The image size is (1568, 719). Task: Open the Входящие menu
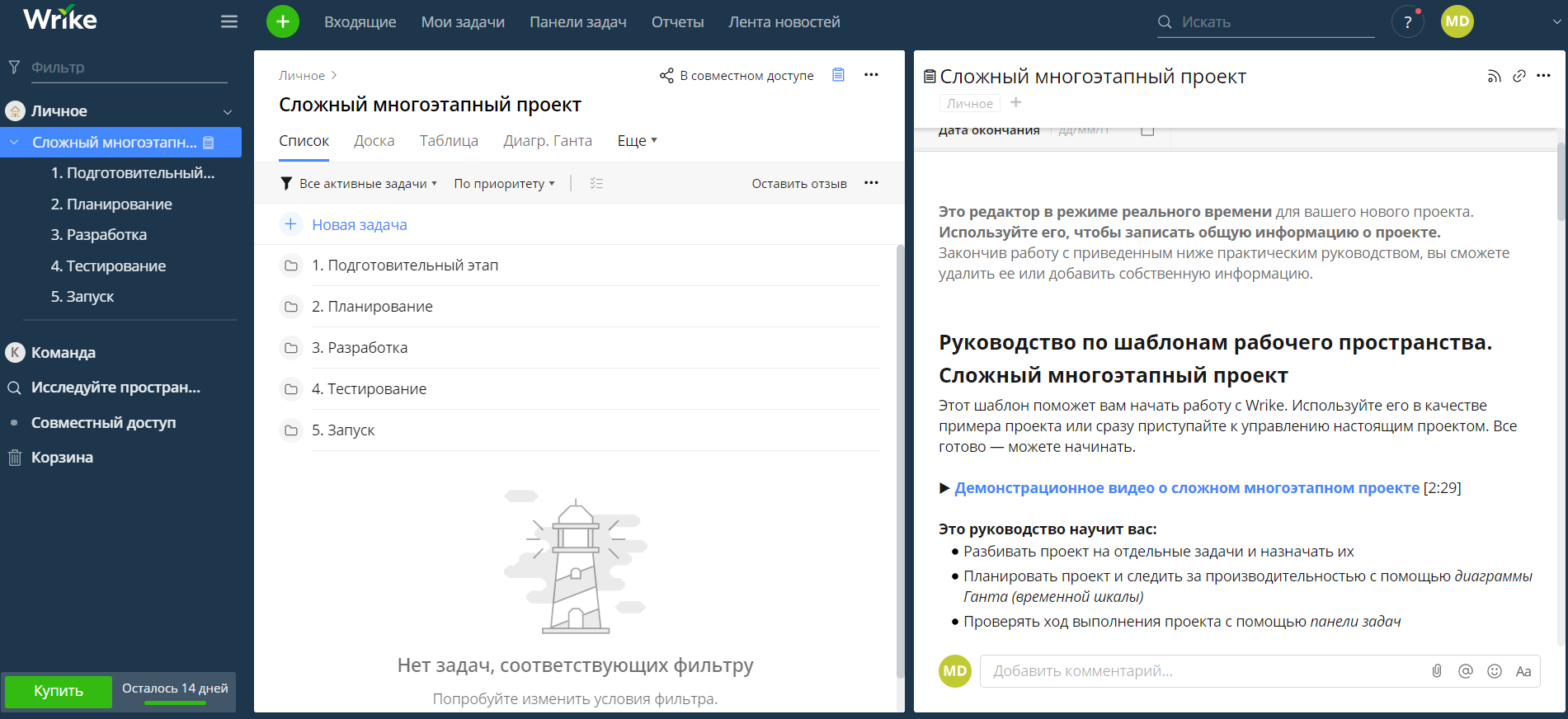coord(360,22)
